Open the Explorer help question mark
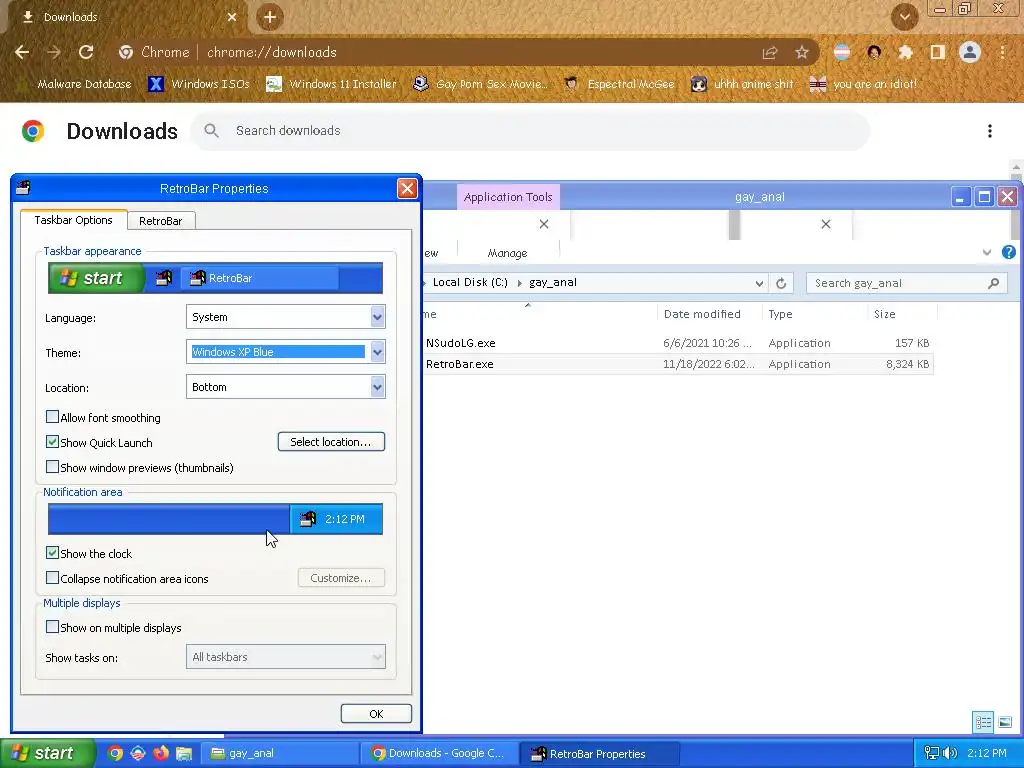The width and height of the screenshot is (1024, 768). [1008, 252]
